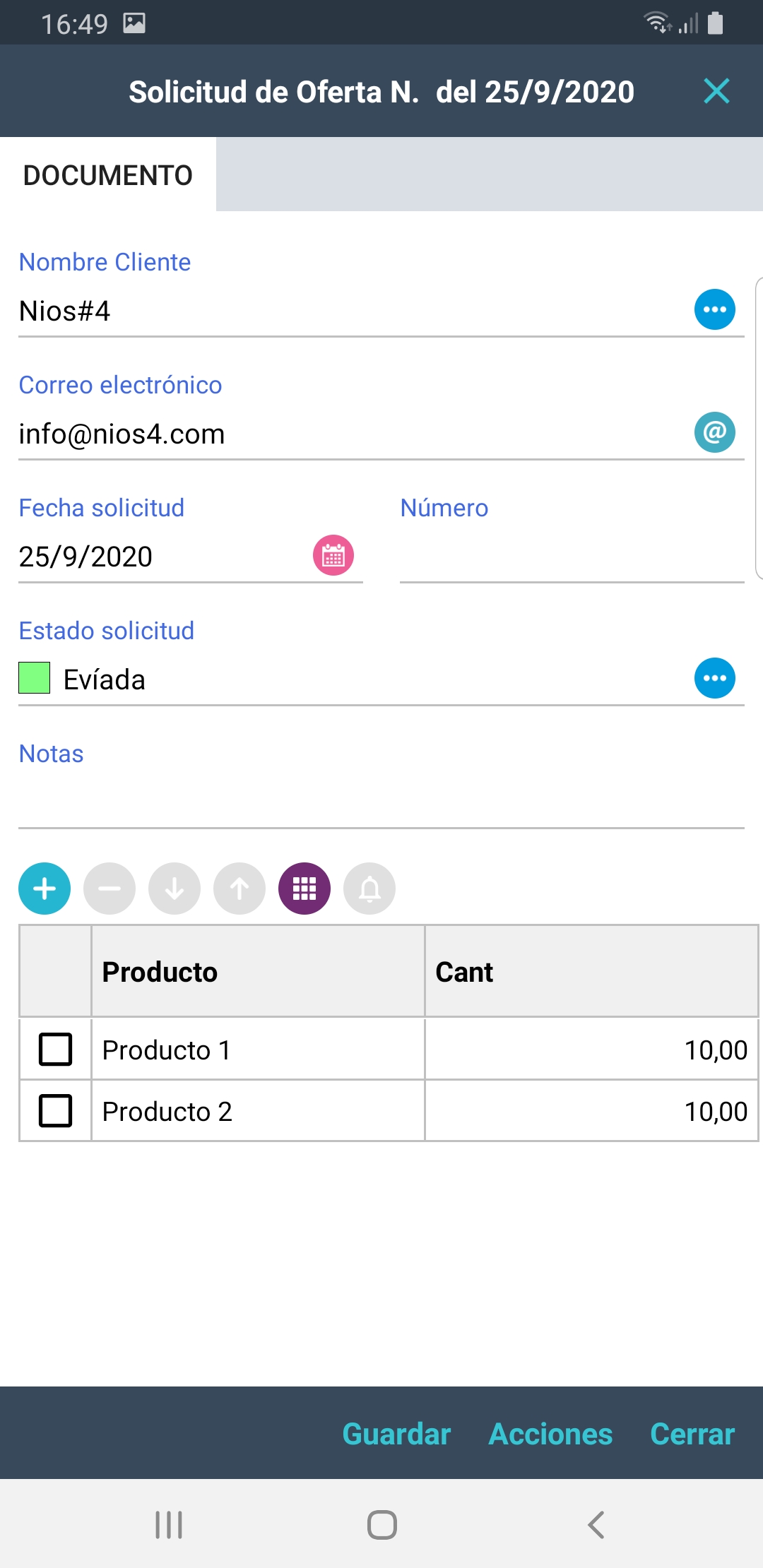Open the purple grid view icon
The image size is (763, 1568).
pos(304,889)
